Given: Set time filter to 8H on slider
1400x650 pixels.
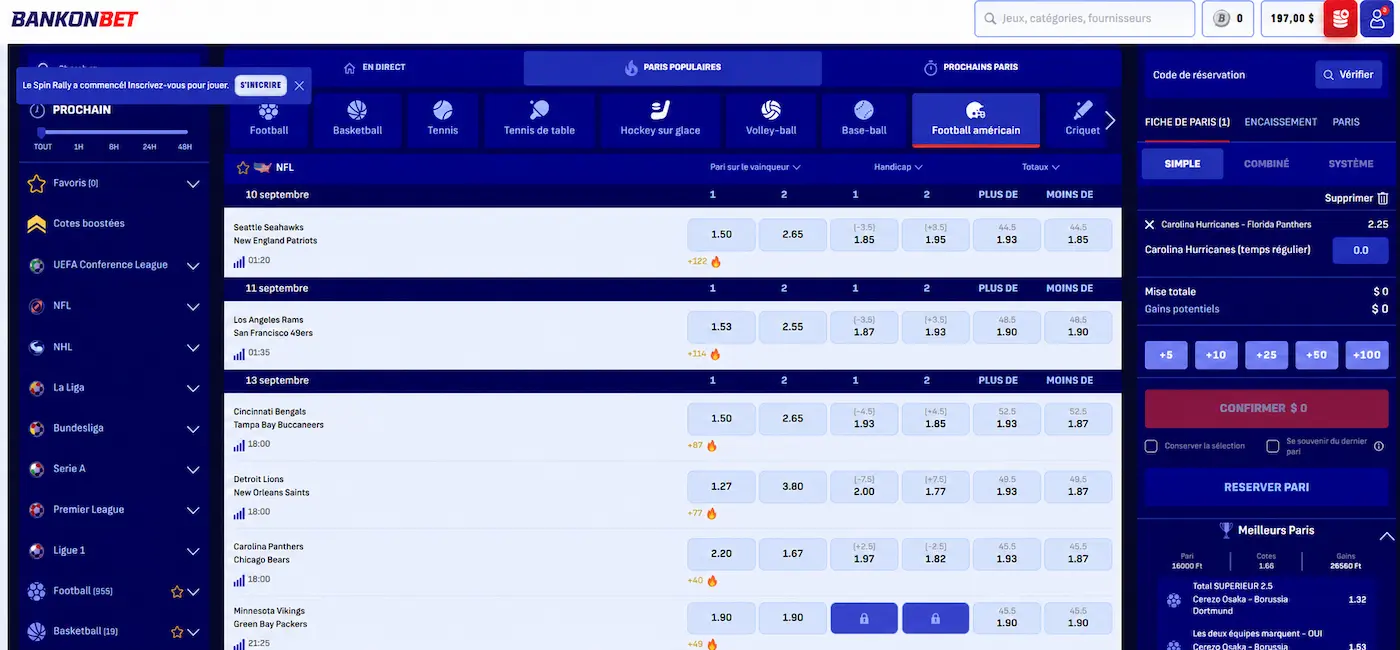Looking at the screenshot, I should pyautogui.click(x=113, y=147).
